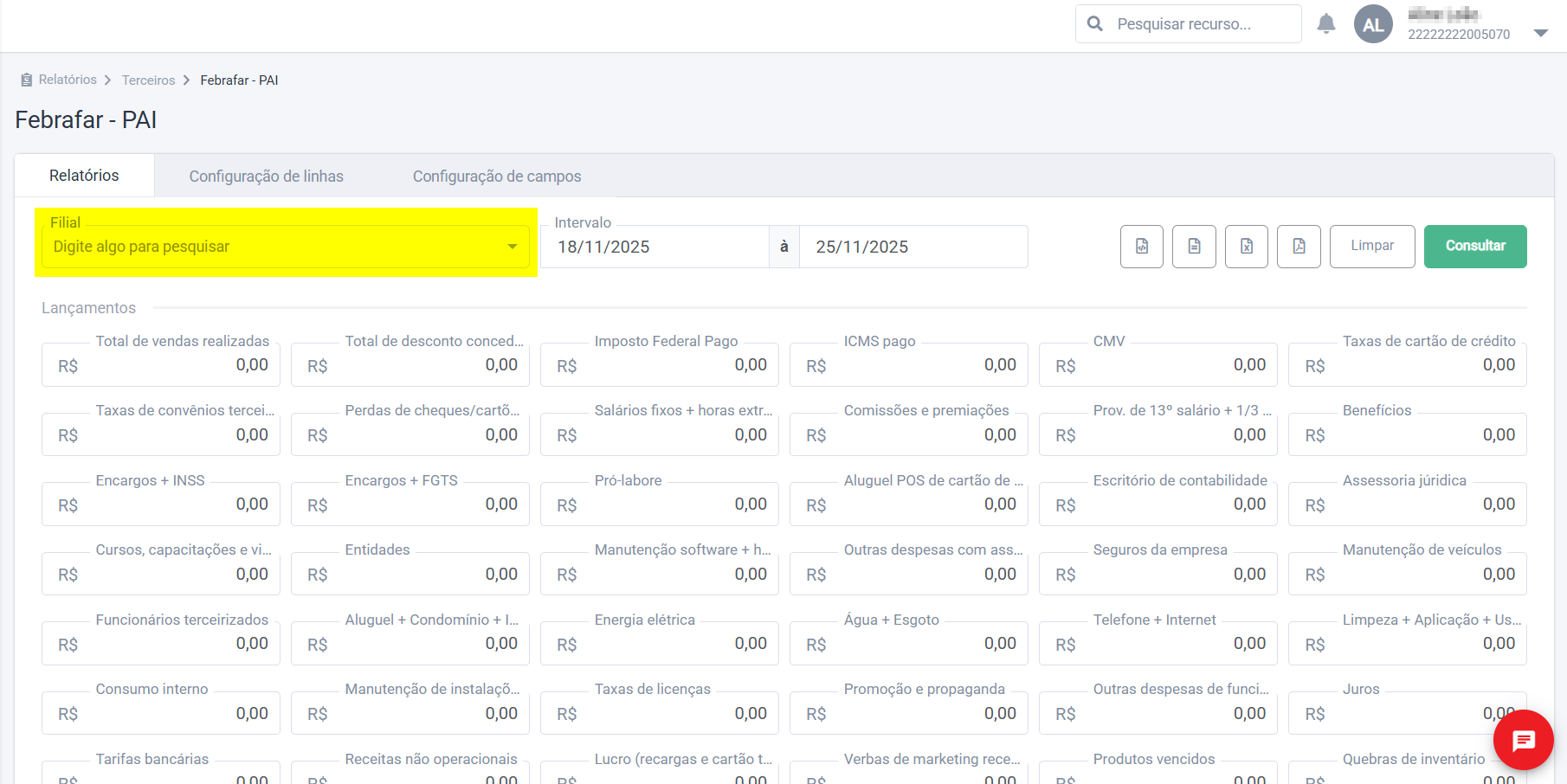Go to Relatórios in the breadcrumb
1567x784 pixels.
point(68,80)
